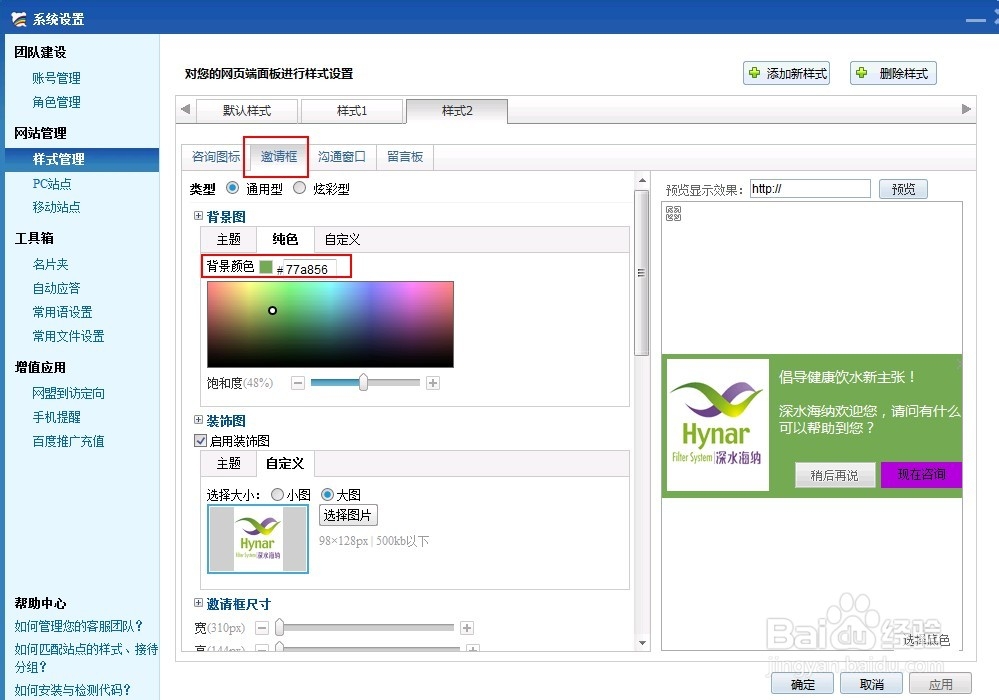This screenshot has width=999, height=700.
Task: Switch to the 沟通窗口 tab
Action: pos(342,156)
